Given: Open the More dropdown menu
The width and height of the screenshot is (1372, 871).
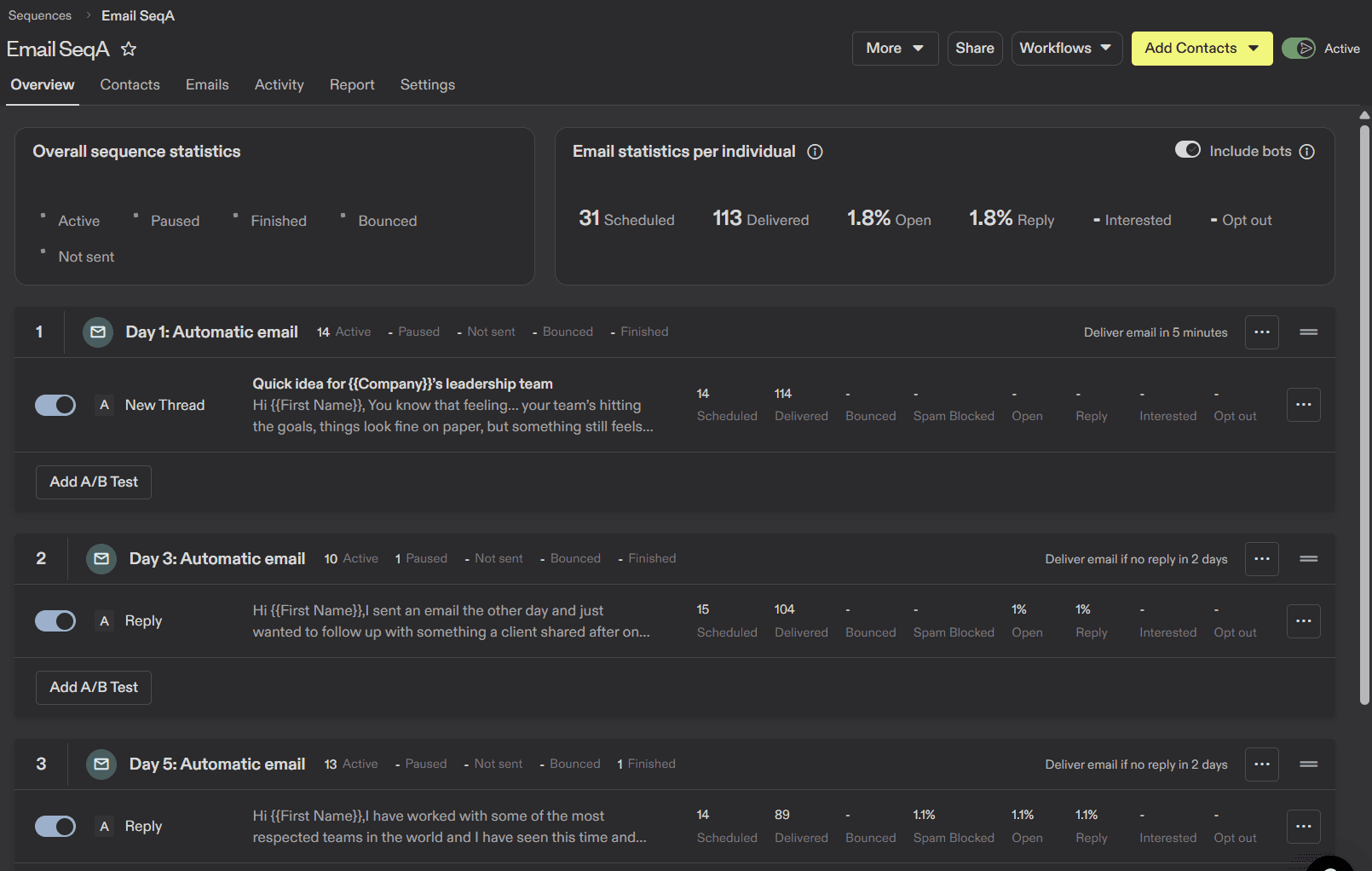Looking at the screenshot, I should [895, 49].
